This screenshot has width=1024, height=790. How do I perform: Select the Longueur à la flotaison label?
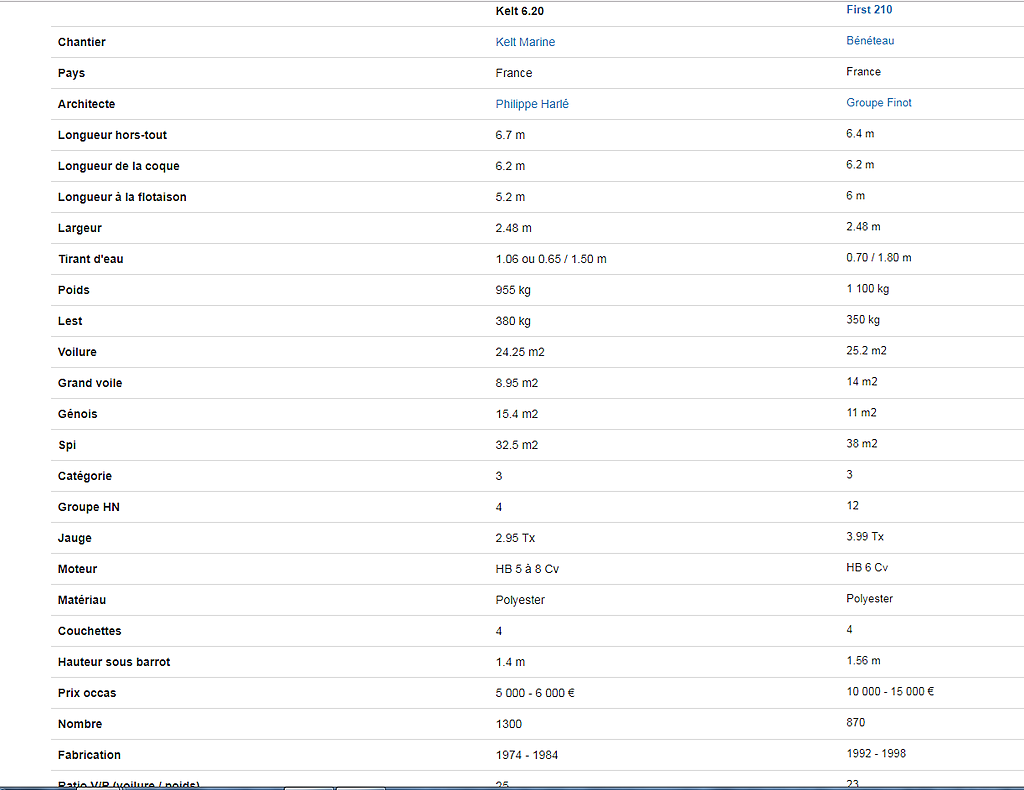pos(122,197)
